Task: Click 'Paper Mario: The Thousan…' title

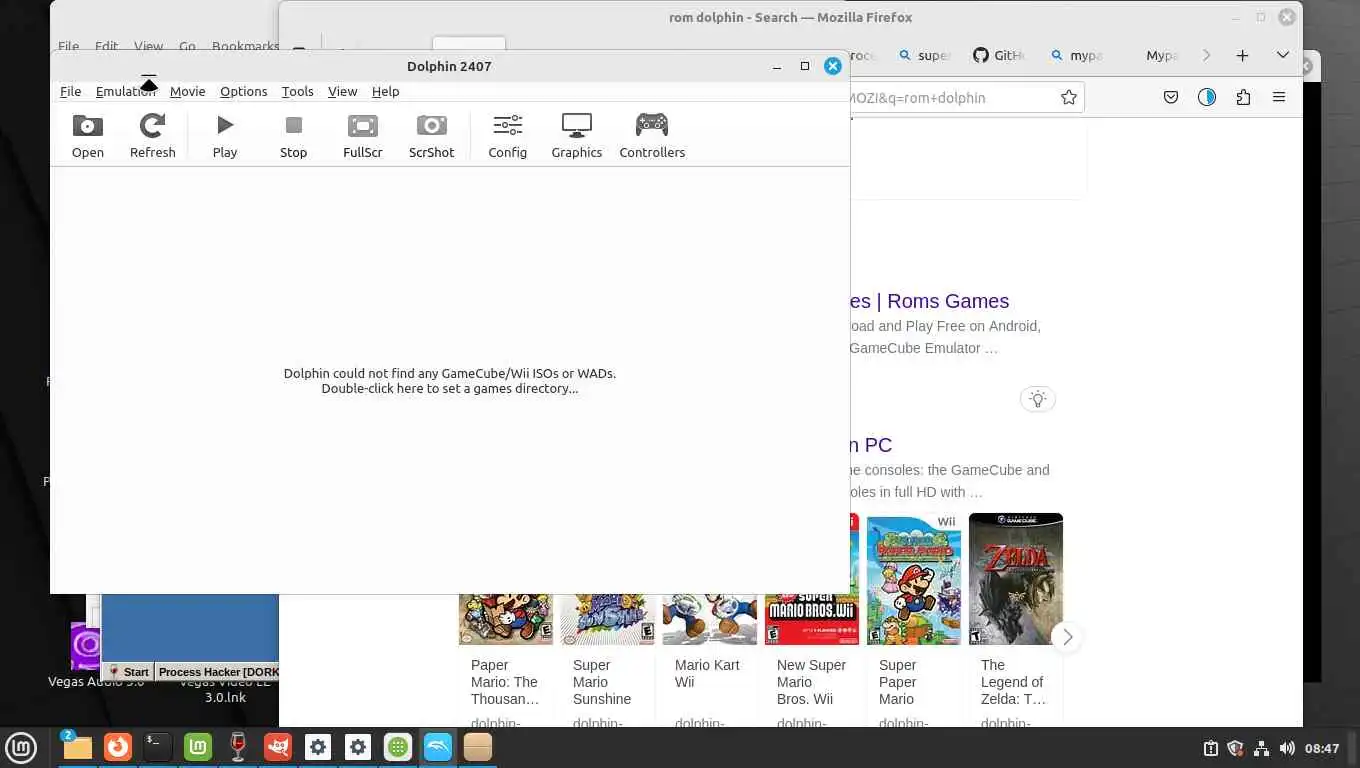Action: coord(505,682)
